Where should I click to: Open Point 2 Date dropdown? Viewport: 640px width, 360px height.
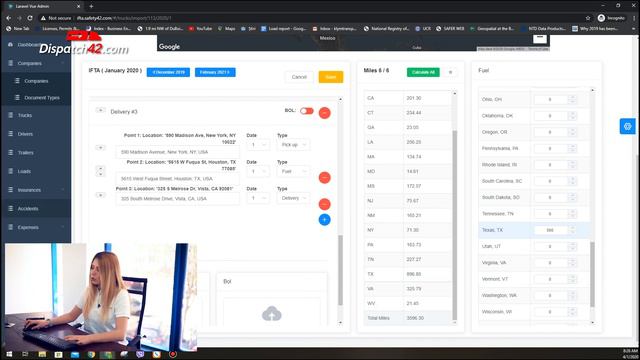coord(258,171)
